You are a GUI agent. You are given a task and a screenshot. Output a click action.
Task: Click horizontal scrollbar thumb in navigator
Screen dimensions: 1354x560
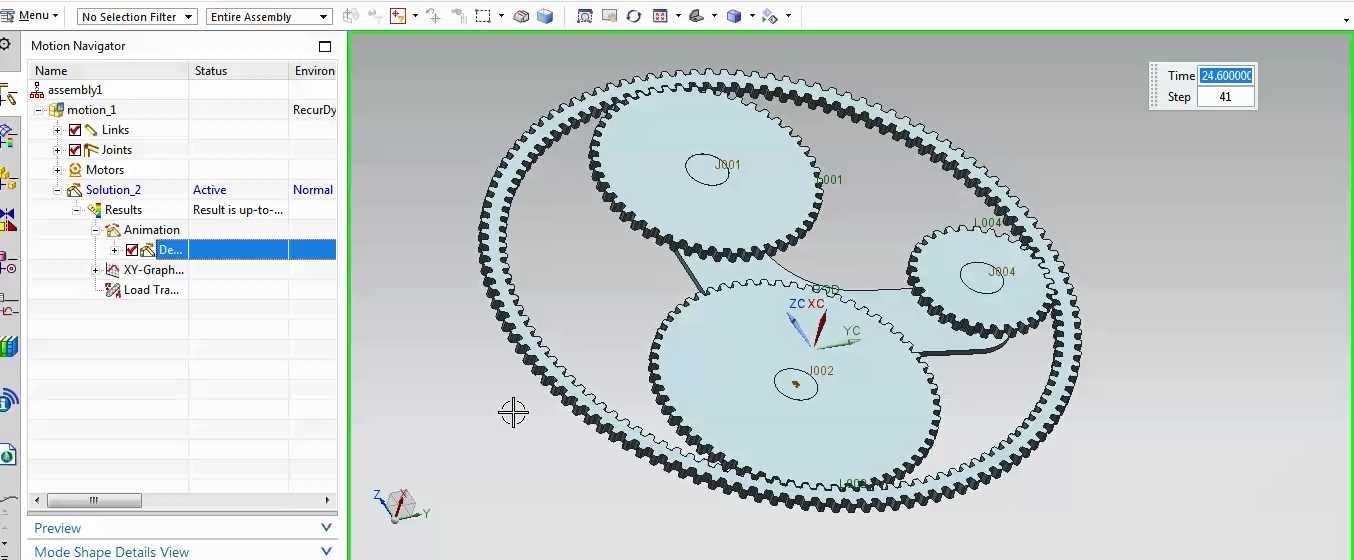click(94, 500)
